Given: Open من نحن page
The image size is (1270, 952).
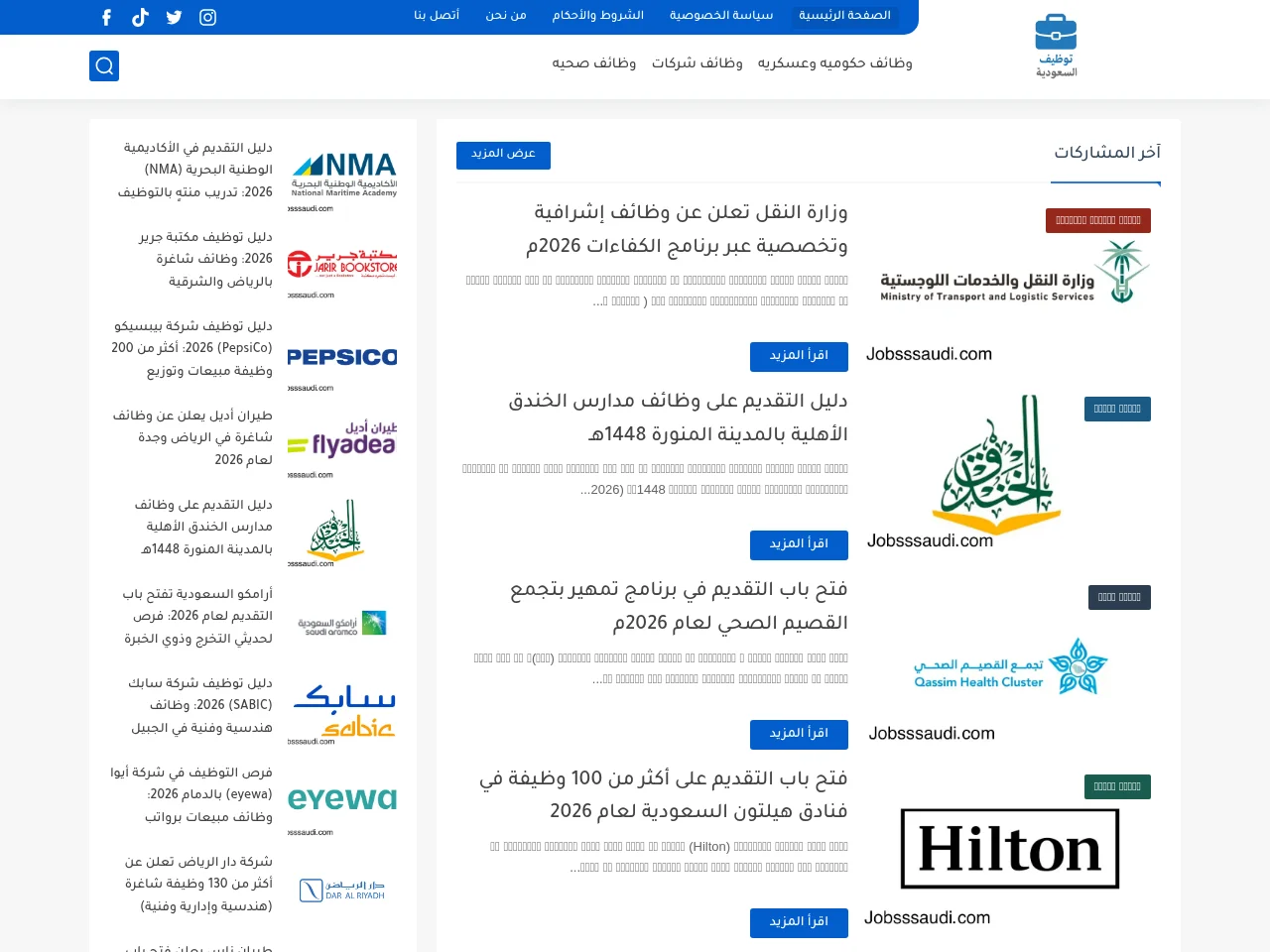Looking at the screenshot, I should [x=506, y=16].
